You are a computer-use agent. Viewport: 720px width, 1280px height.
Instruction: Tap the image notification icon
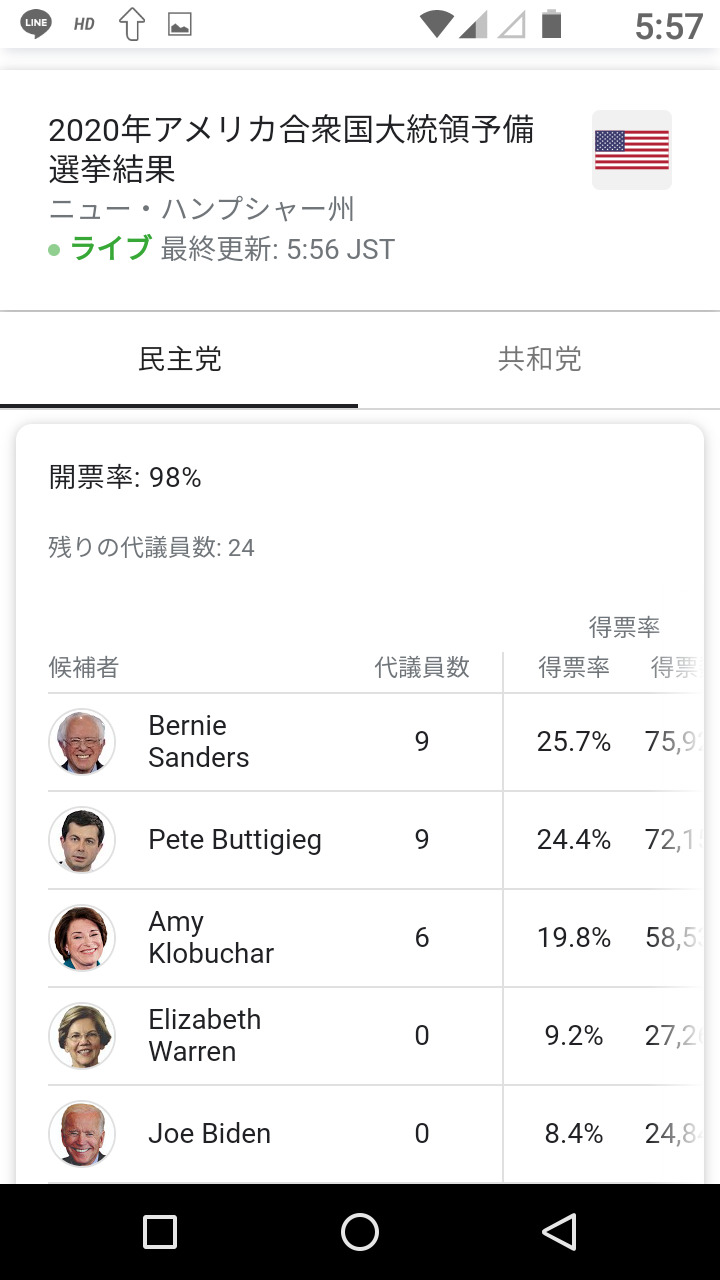(x=180, y=25)
